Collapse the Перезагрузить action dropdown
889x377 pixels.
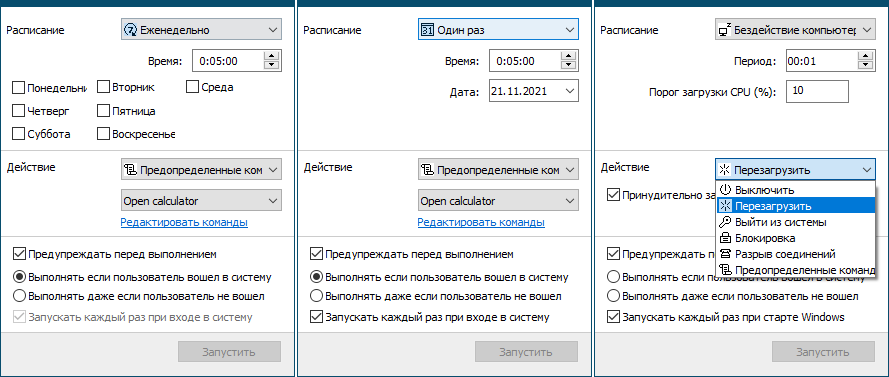[795, 169]
